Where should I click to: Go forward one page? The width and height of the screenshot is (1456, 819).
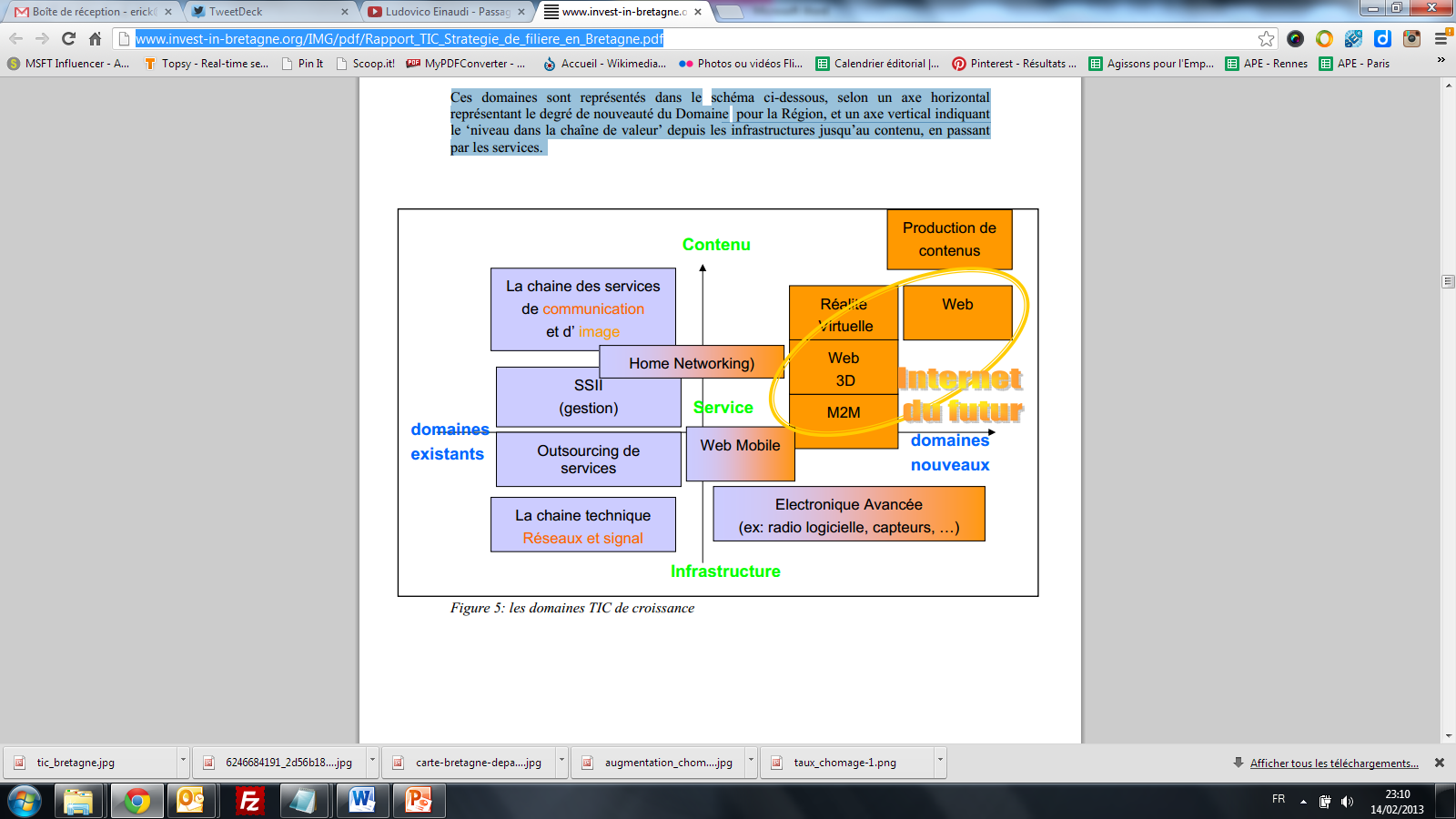click(x=42, y=38)
